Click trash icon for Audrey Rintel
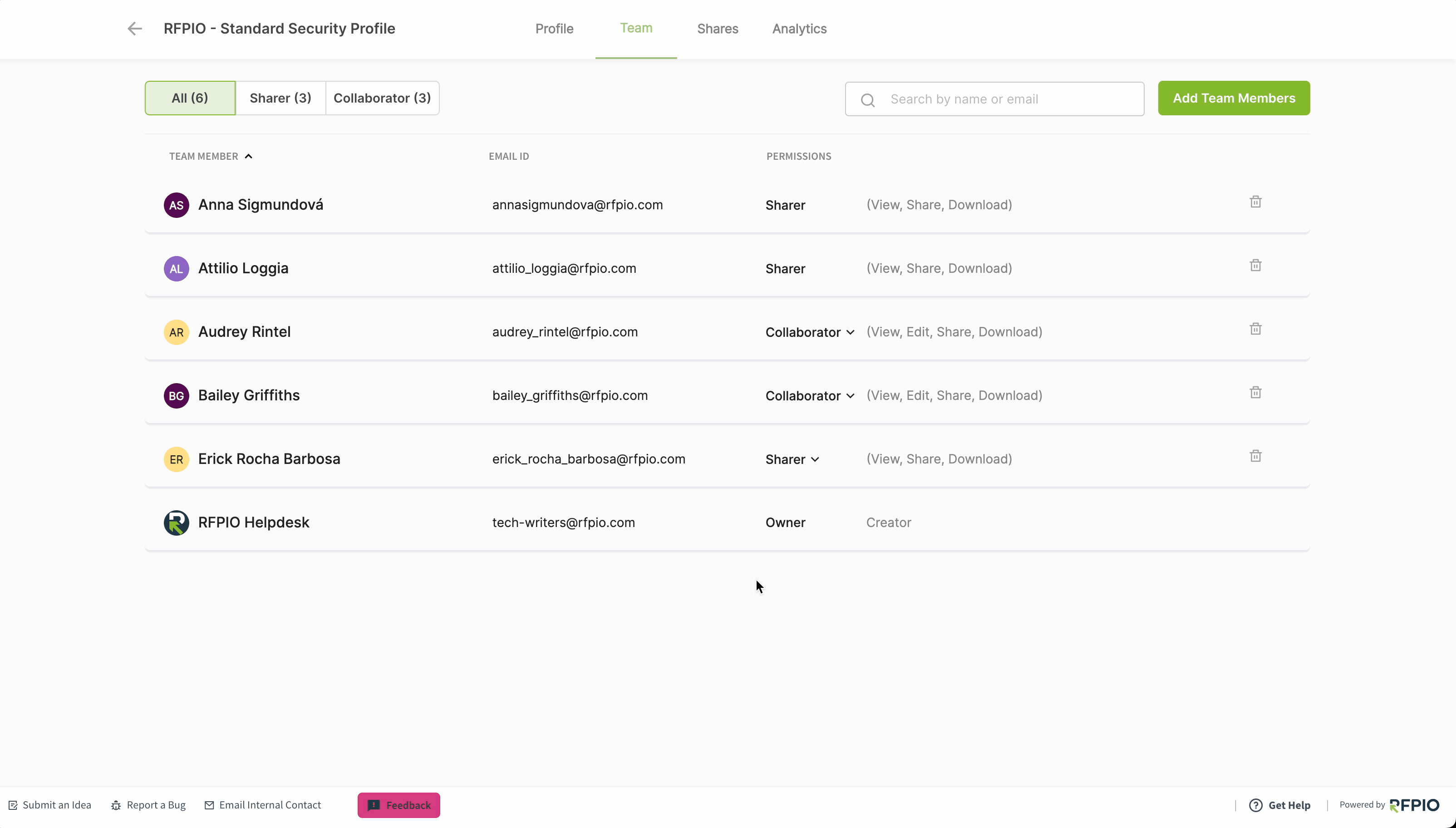This screenshot has height=828, width=1456. coord(1255,329)
